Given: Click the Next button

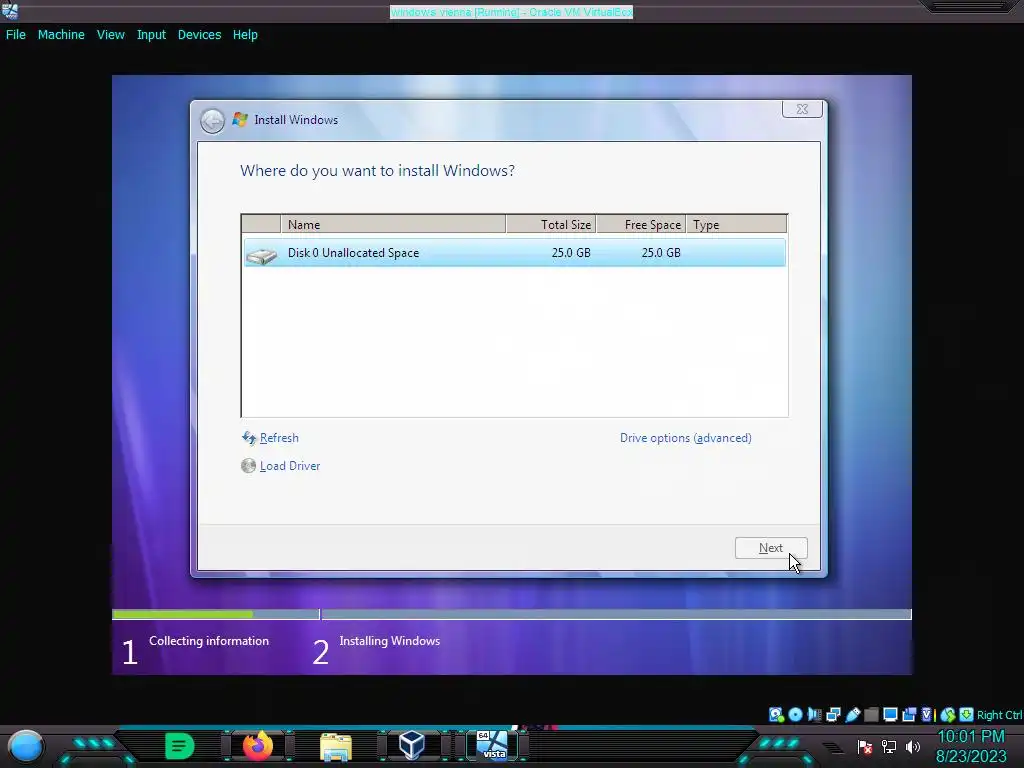Looking at the screenshot, I should (771, 548).
